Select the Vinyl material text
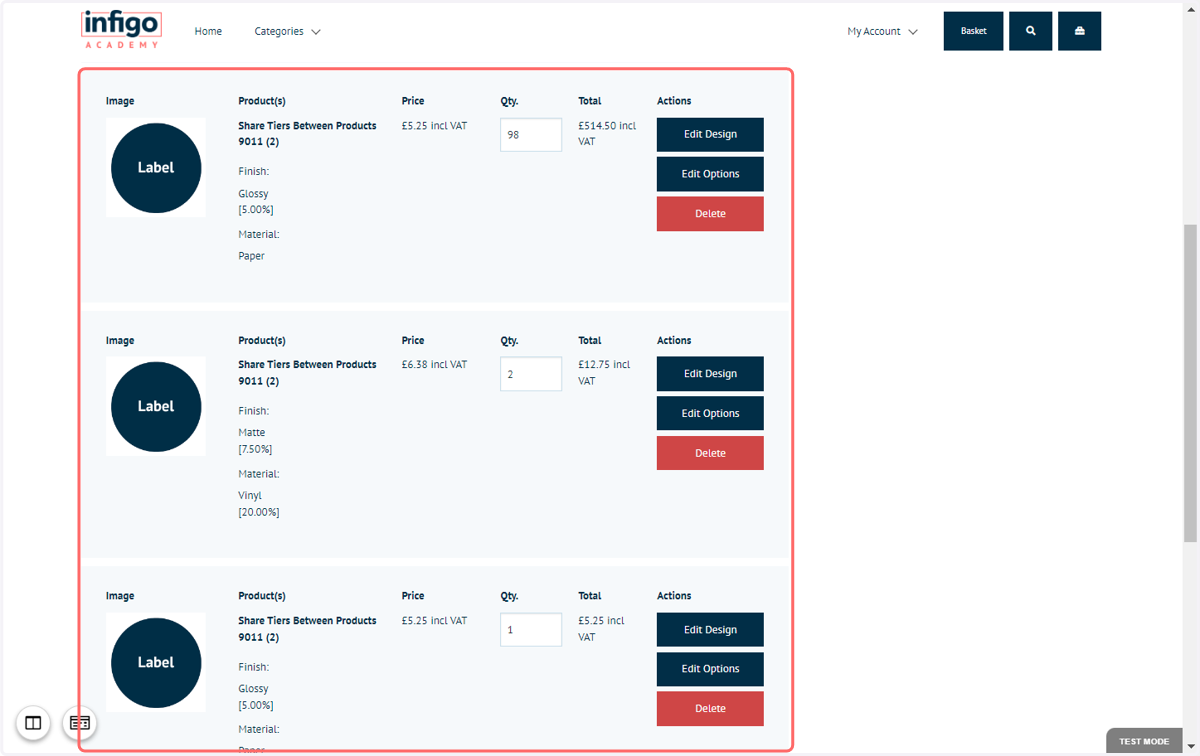Screen dimensions: 1200x756 pyautogui.click(x=250, y=496)
